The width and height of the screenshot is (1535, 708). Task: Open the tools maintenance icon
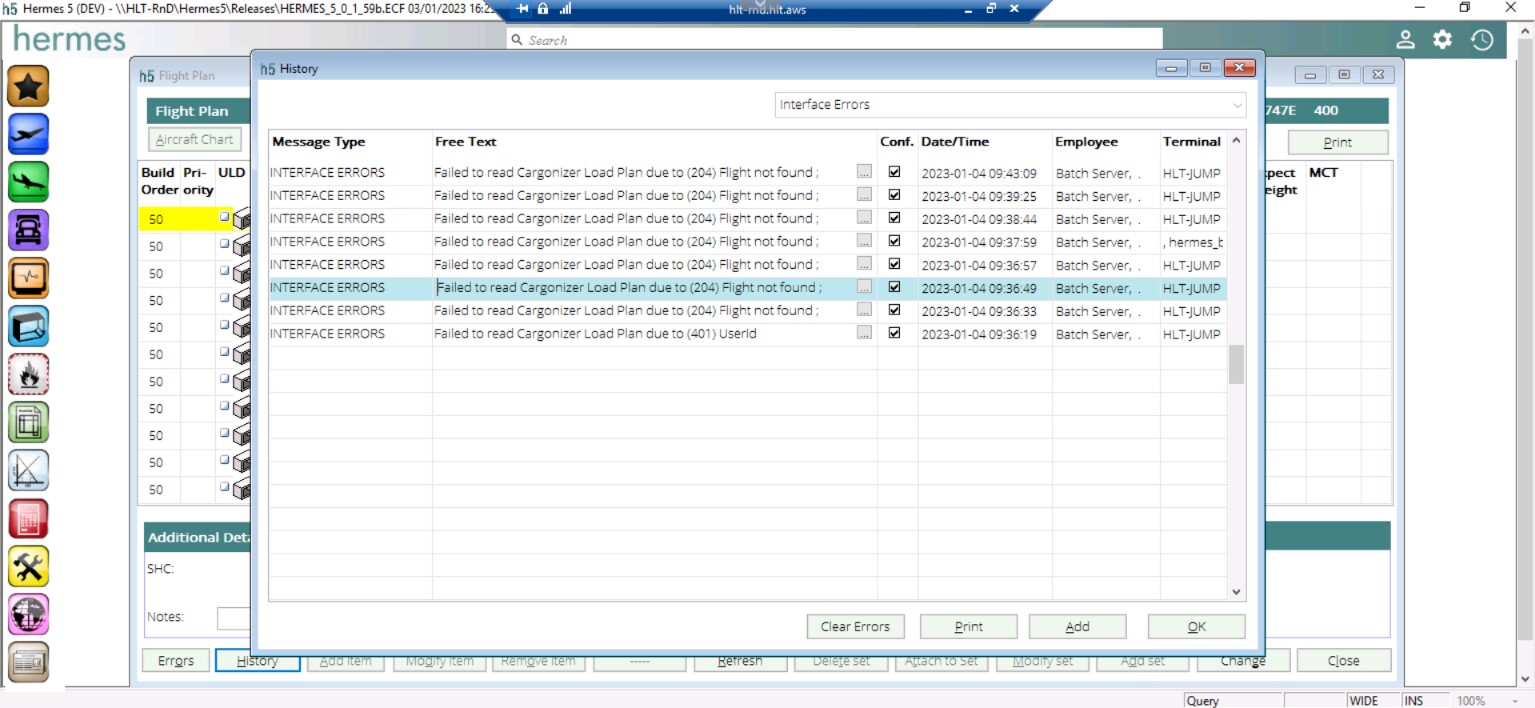click(28, 566)
